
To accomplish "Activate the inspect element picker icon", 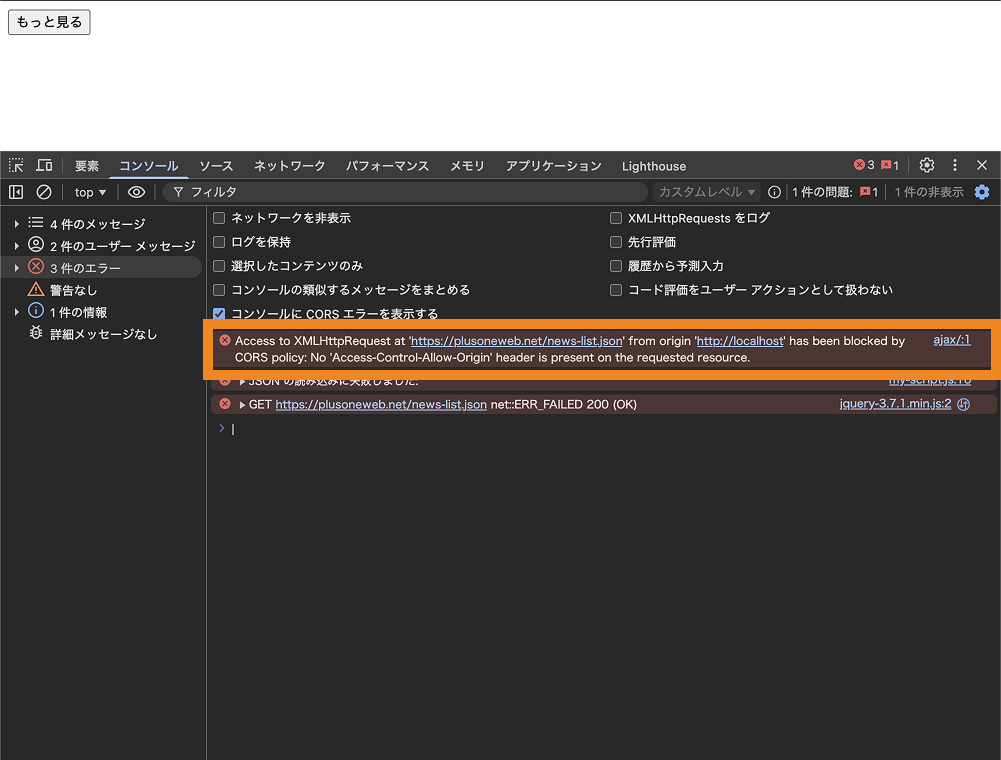I will pos(16,165).
